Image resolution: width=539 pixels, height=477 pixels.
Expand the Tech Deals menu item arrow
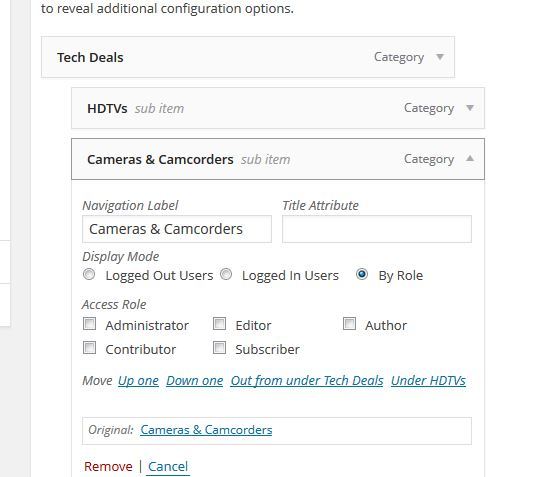point(440,57)
